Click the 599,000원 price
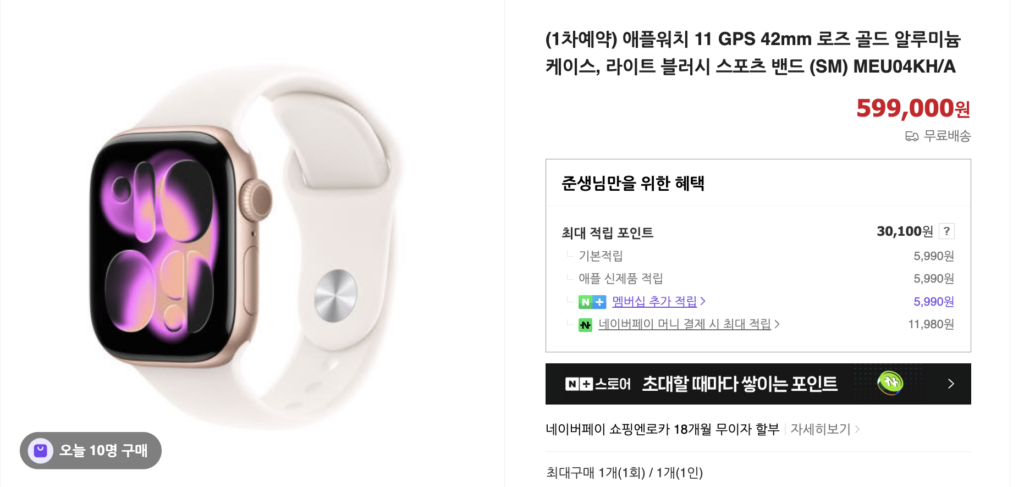The height and width of the screenshot is (487, 1024). [x=913, y=108]
